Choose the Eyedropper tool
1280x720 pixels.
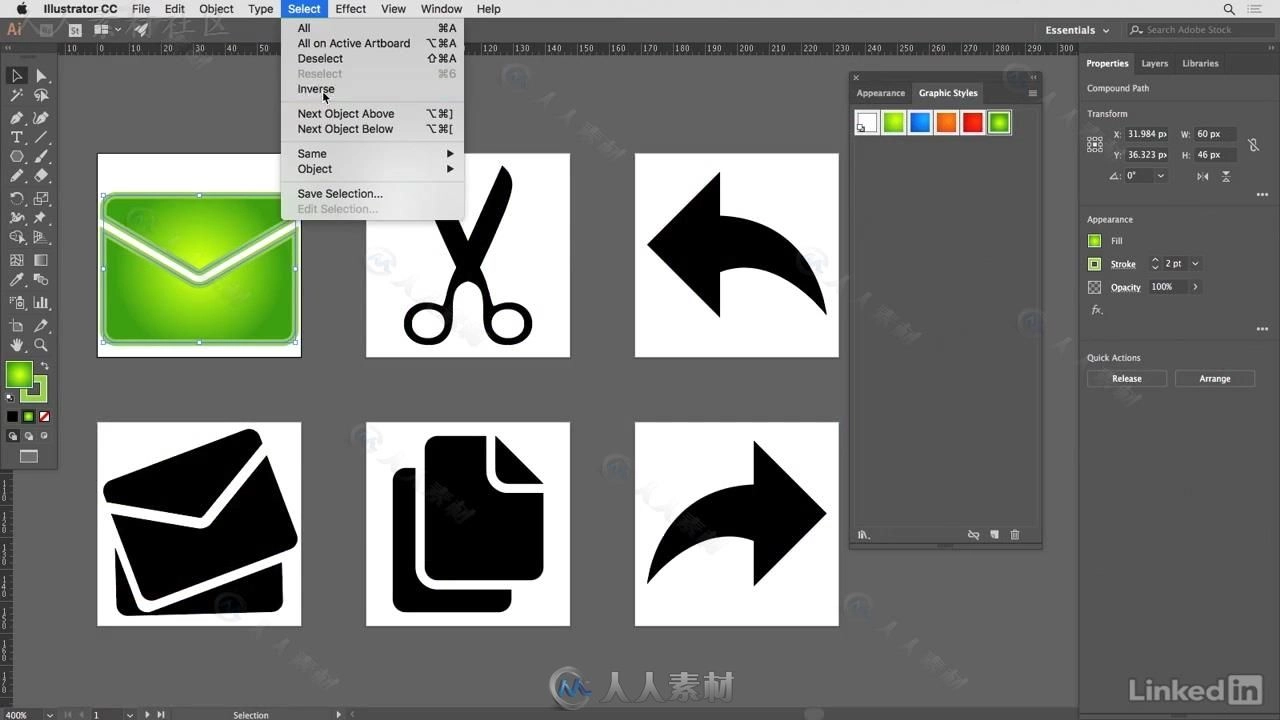(x=17, y=281)
